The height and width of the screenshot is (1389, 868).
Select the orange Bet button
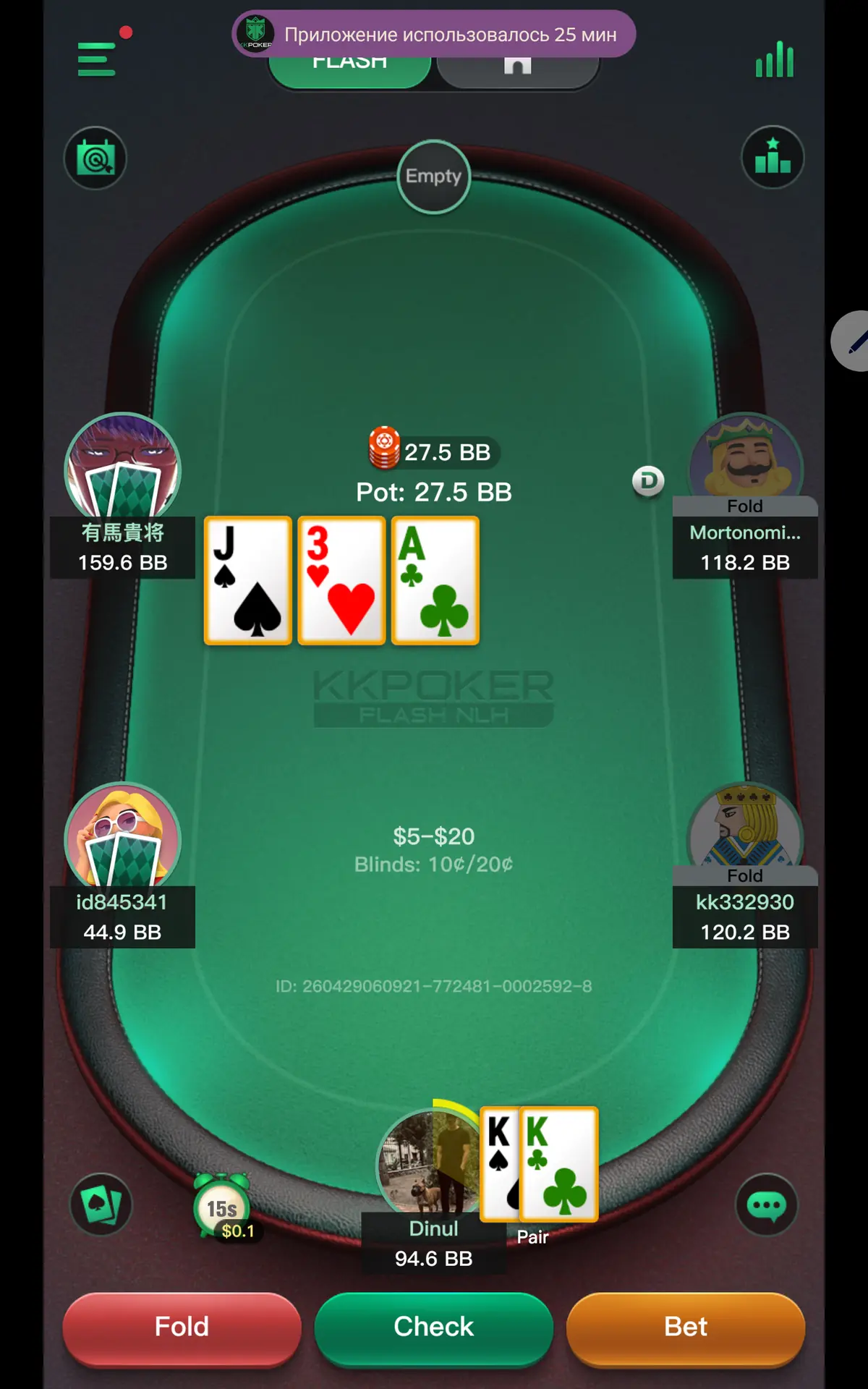[x=686, y=1328]
